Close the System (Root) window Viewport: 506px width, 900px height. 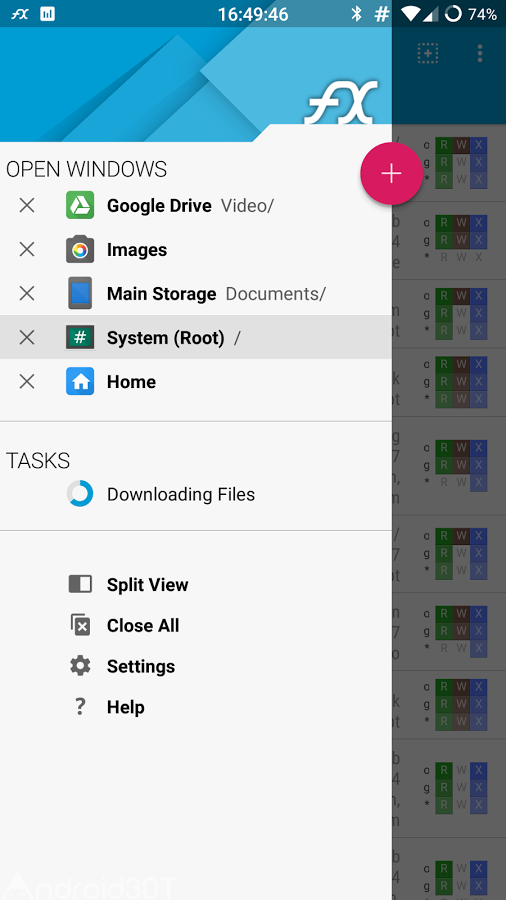(x=27, y=338)
